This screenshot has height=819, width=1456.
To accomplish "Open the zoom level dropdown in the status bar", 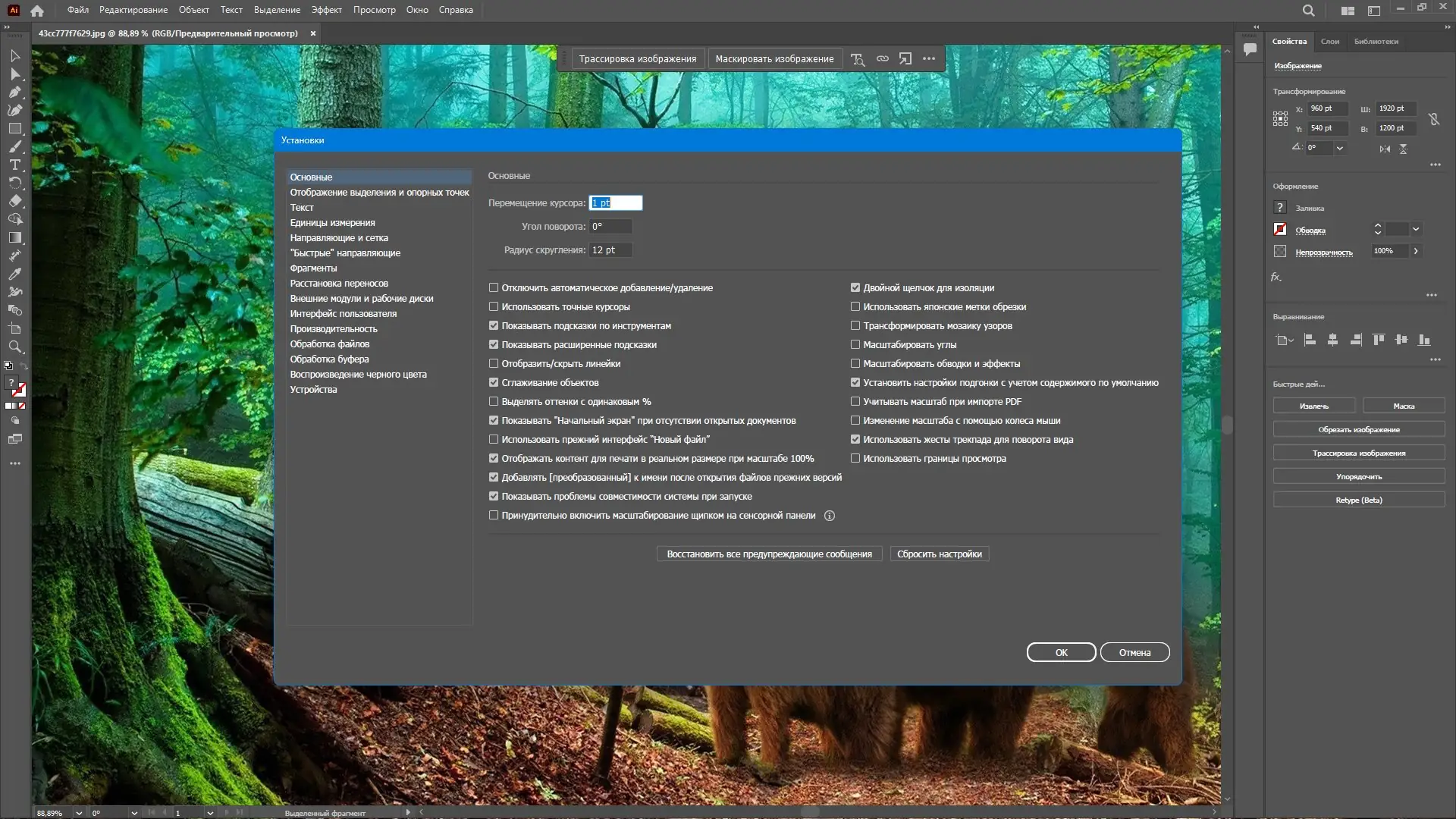I will point(79,812).
